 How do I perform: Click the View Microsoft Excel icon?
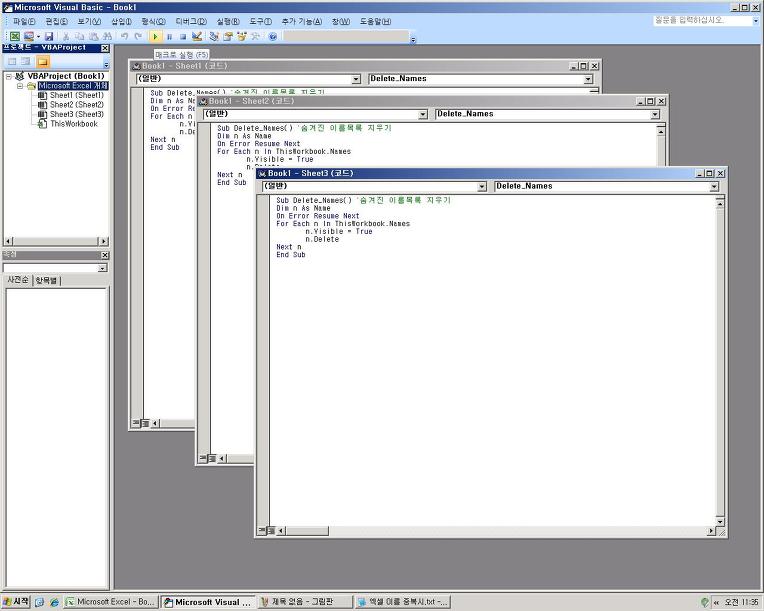point(15,36)
